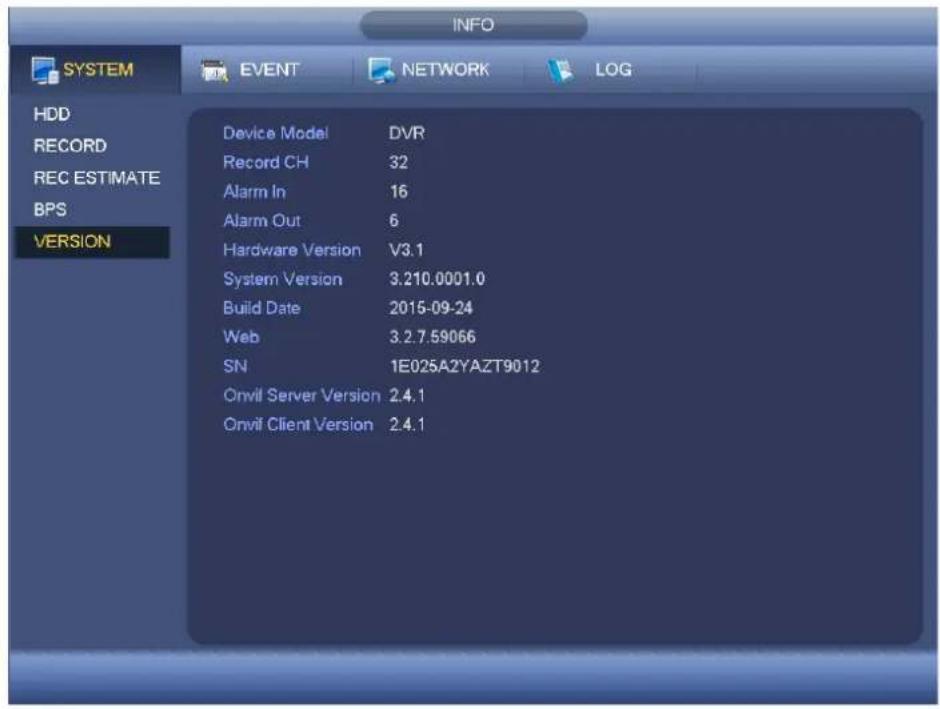
Task: Click the Hardware Version label
Action: pyautogui.click(x=293, y=250)
